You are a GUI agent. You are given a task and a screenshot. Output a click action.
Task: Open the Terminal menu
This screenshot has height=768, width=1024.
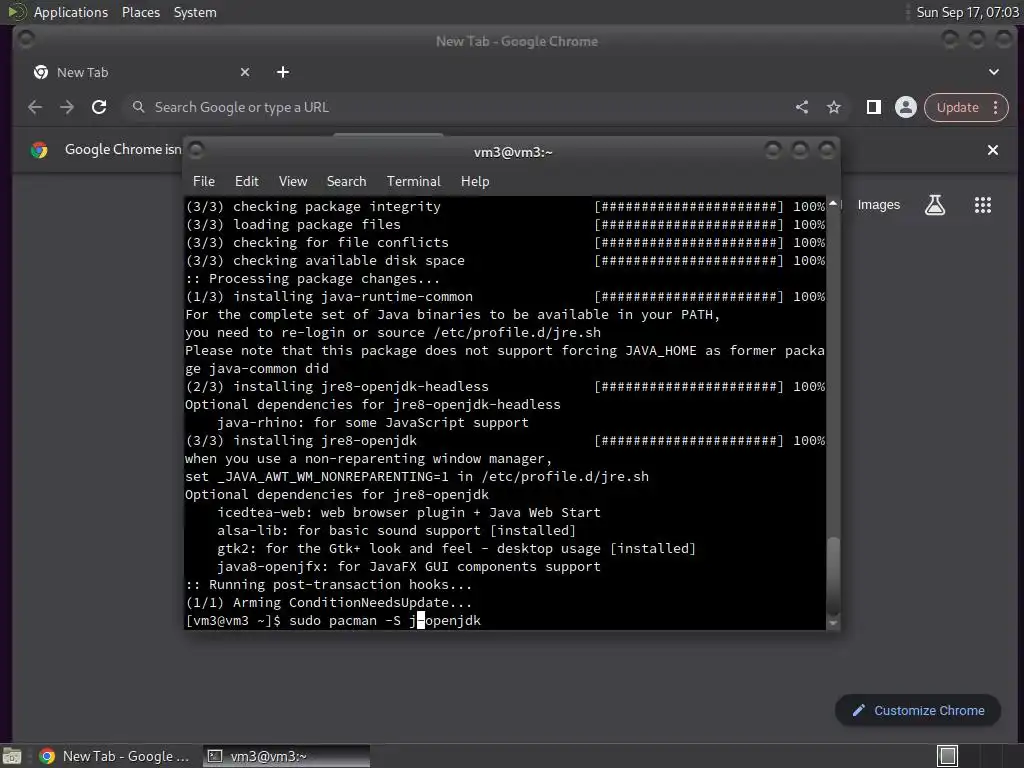[x=413, y=182]
